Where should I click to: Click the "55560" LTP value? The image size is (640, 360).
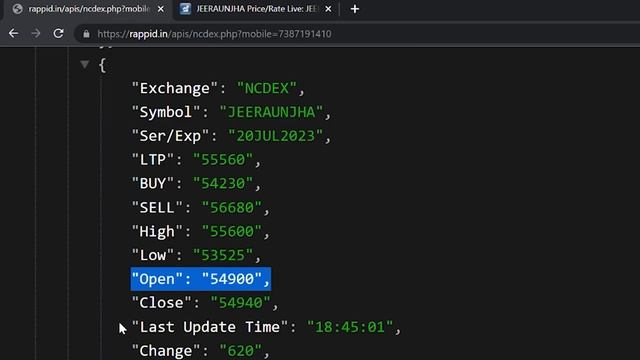(223, 160)
